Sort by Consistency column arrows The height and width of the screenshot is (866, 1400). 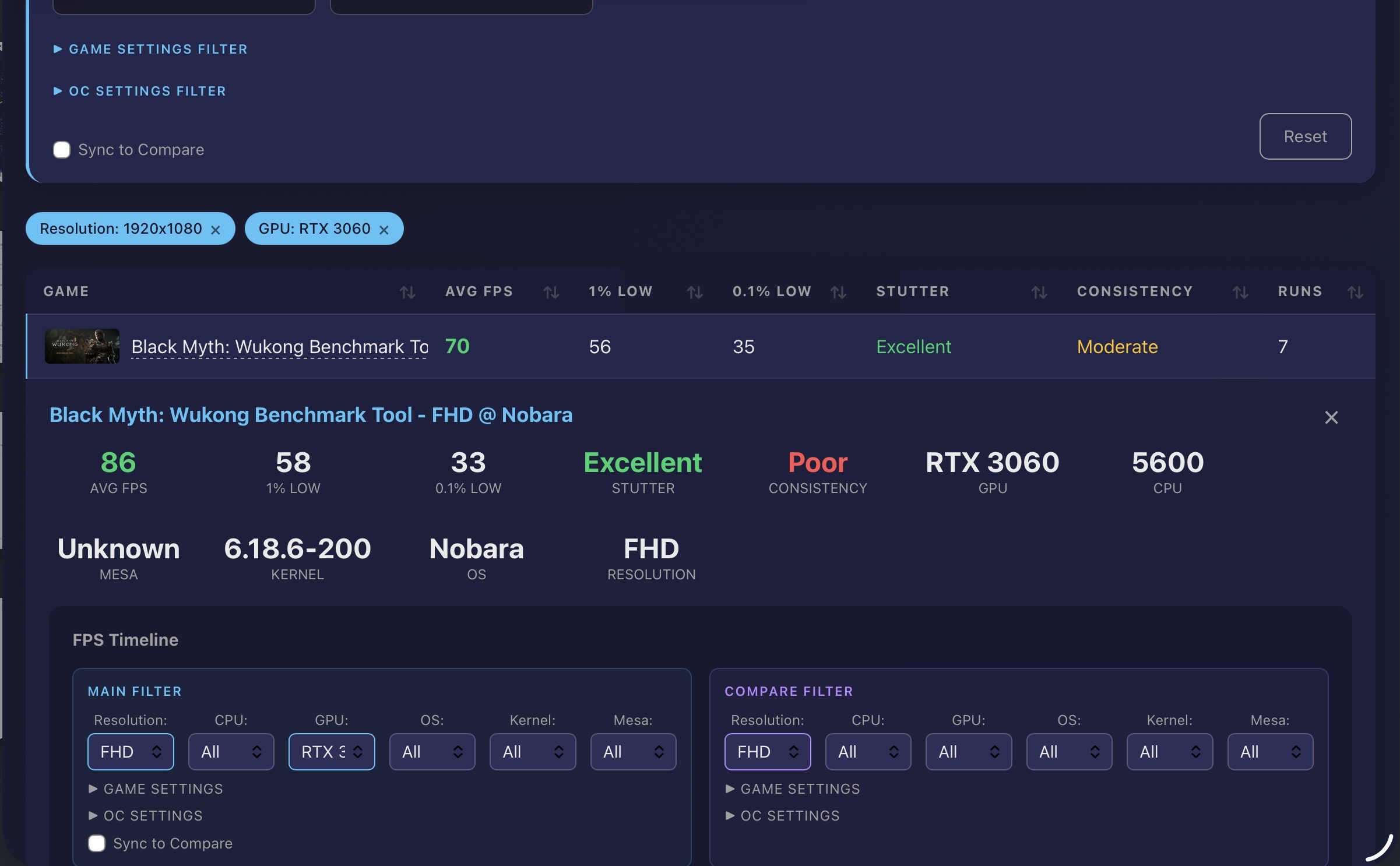1240,292
